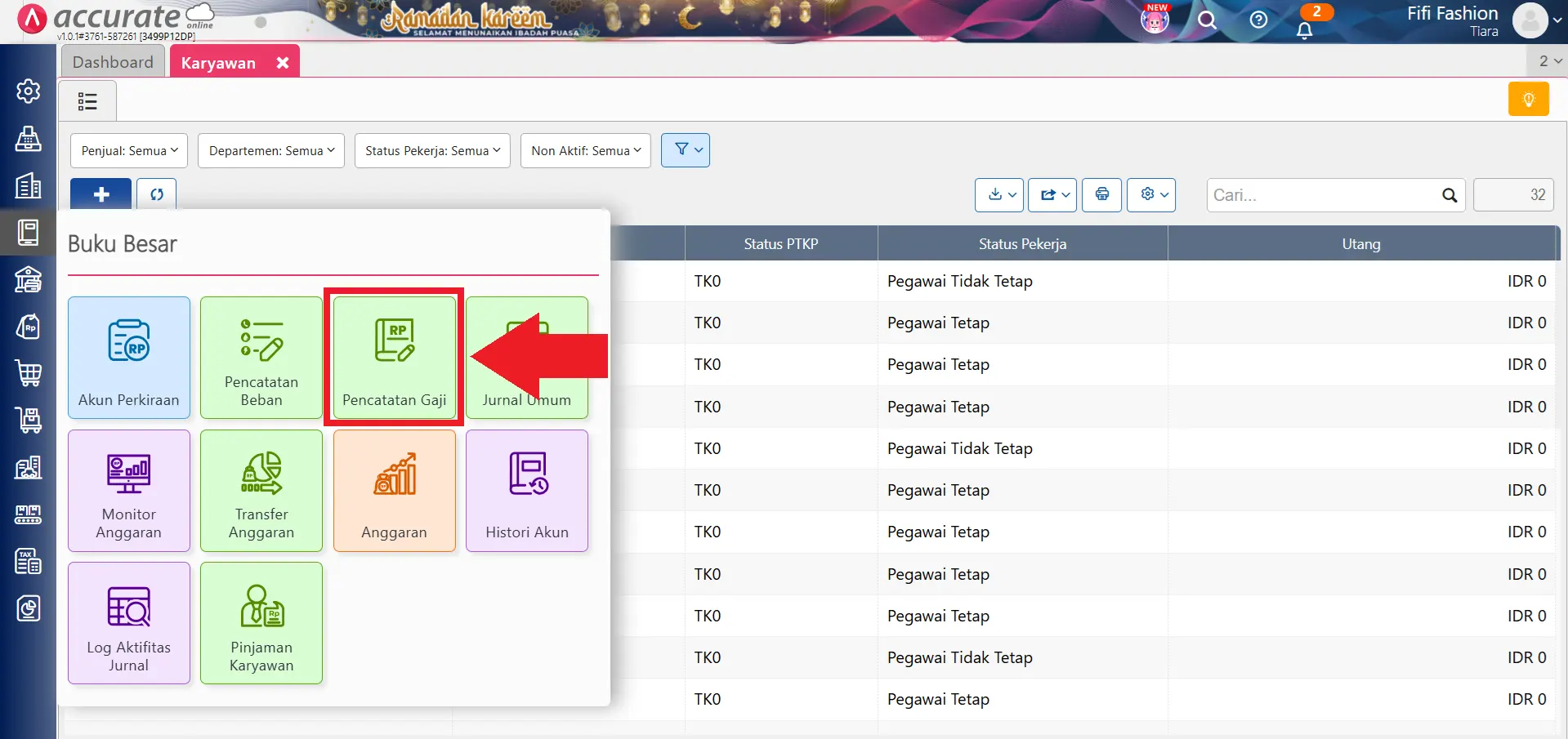Open Pencatatan Gaji from Buku Besar menu
Screen dimensions: 1568x739
(x=394, y=358)
